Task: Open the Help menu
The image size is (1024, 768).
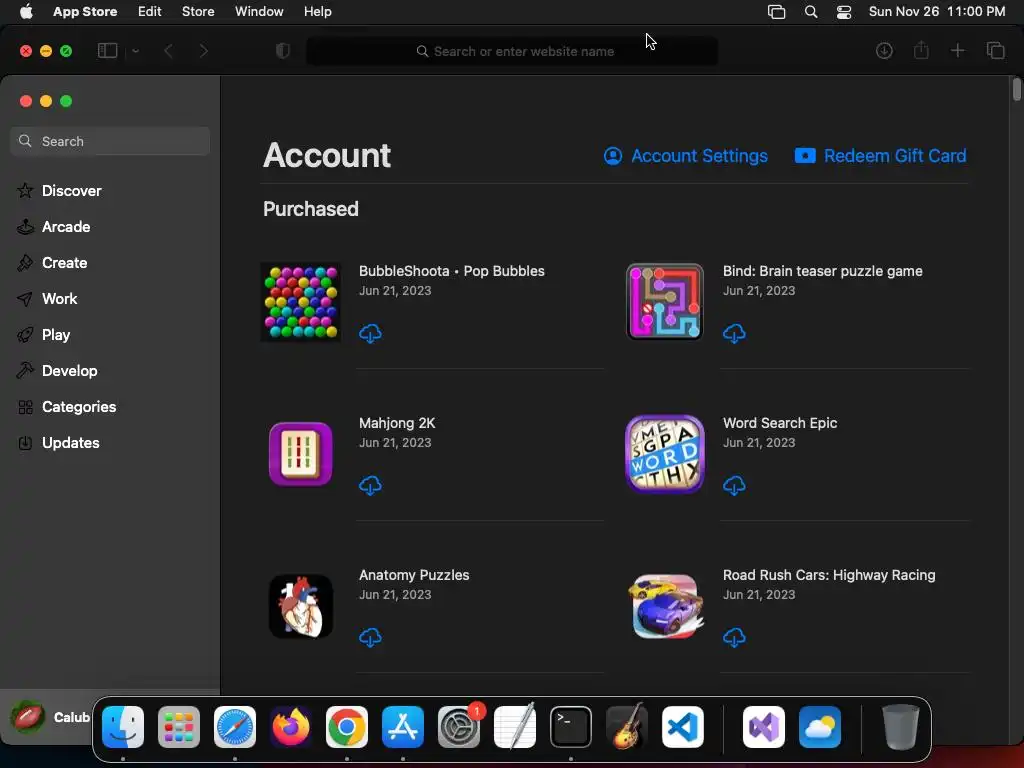Action: pos(317,11)
